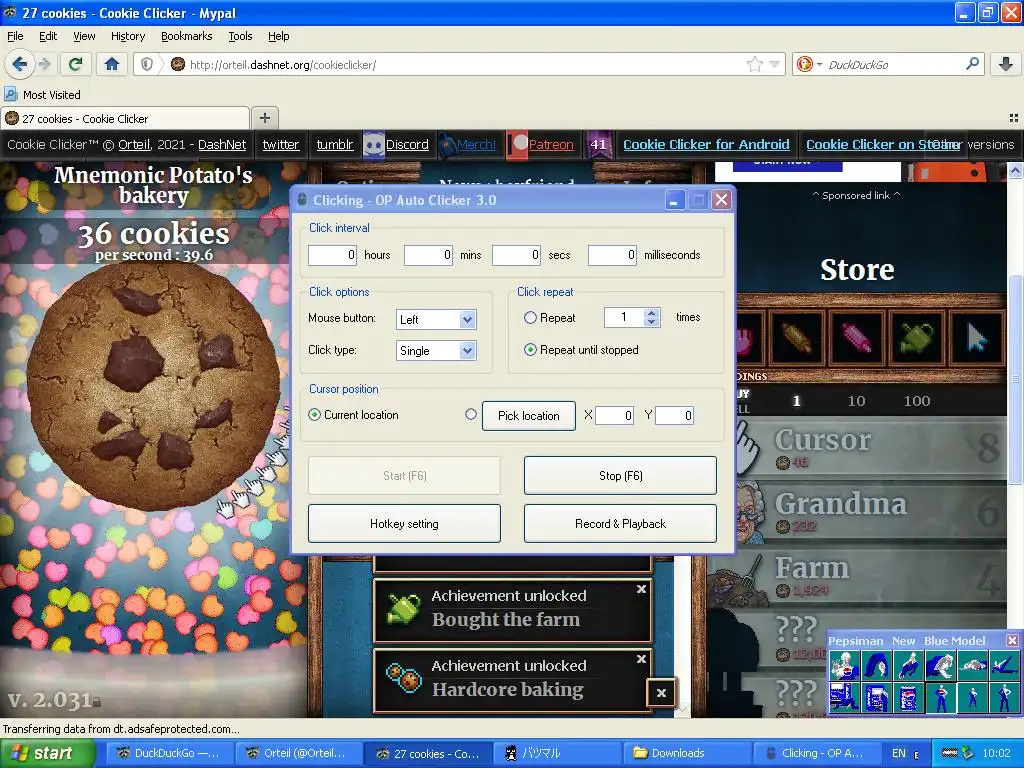The height and width of the screenshot is (768, 1024).
Task: Open the Click type dropdown
Action: [x=467, y=351]
